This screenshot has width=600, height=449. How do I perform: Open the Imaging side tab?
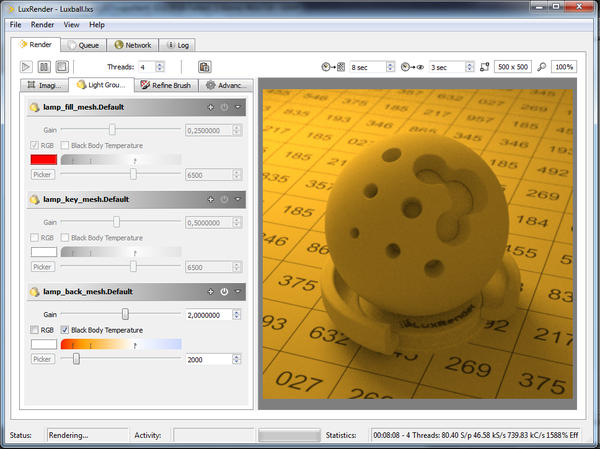point(44,85)
